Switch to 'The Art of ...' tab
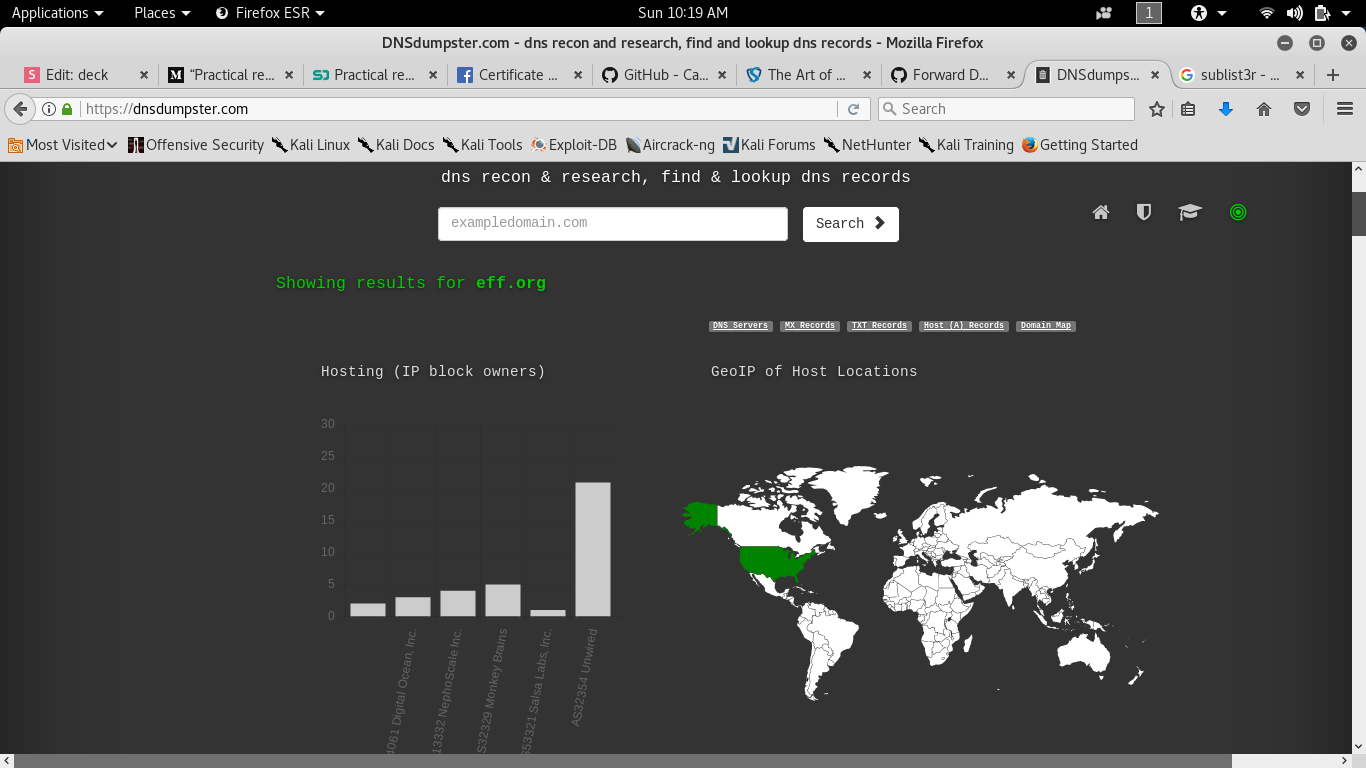Image resolution: width=1366 pixels, height=768 pixels. [809, 75]
